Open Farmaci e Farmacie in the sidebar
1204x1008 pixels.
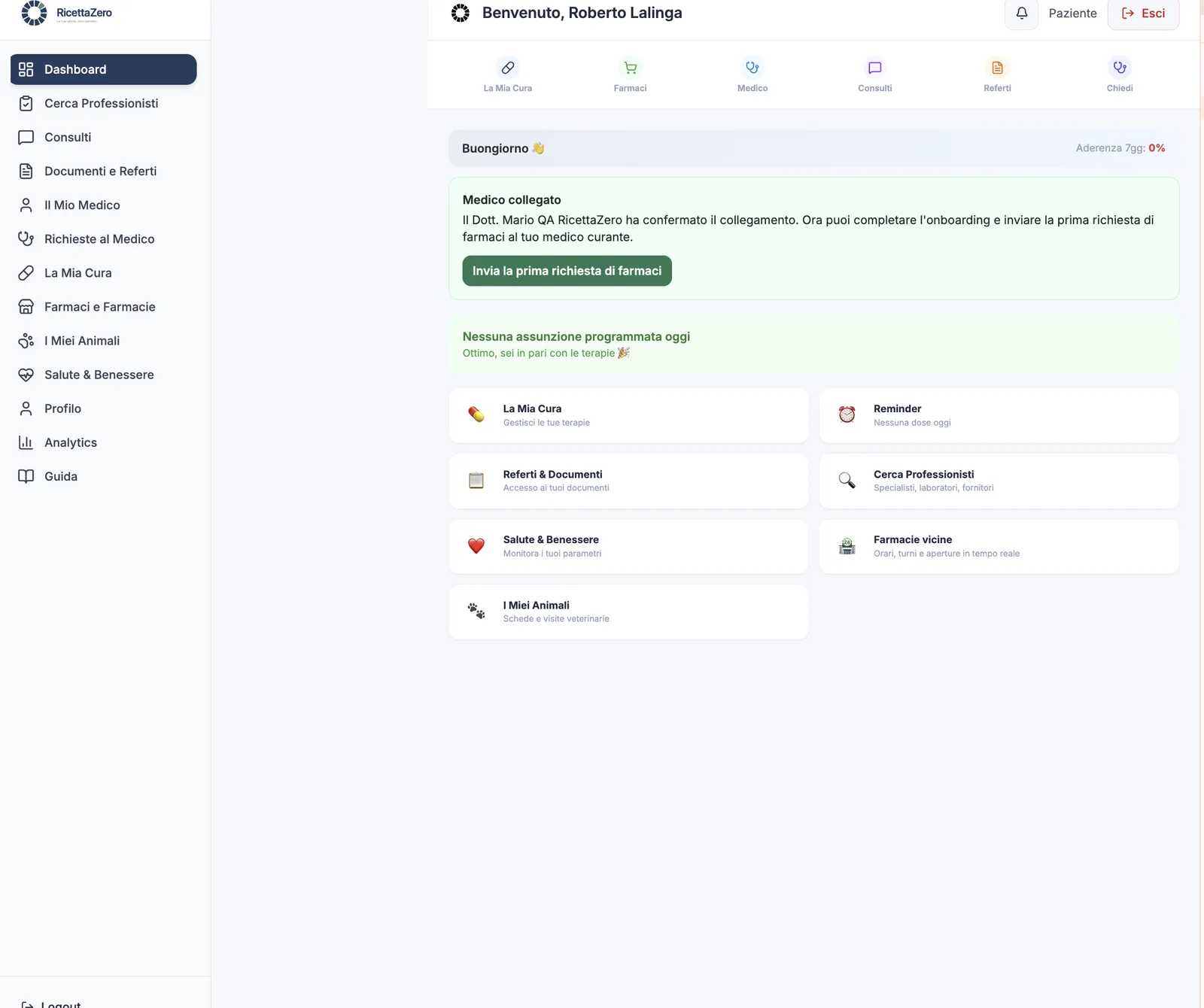tap(104, 306)
